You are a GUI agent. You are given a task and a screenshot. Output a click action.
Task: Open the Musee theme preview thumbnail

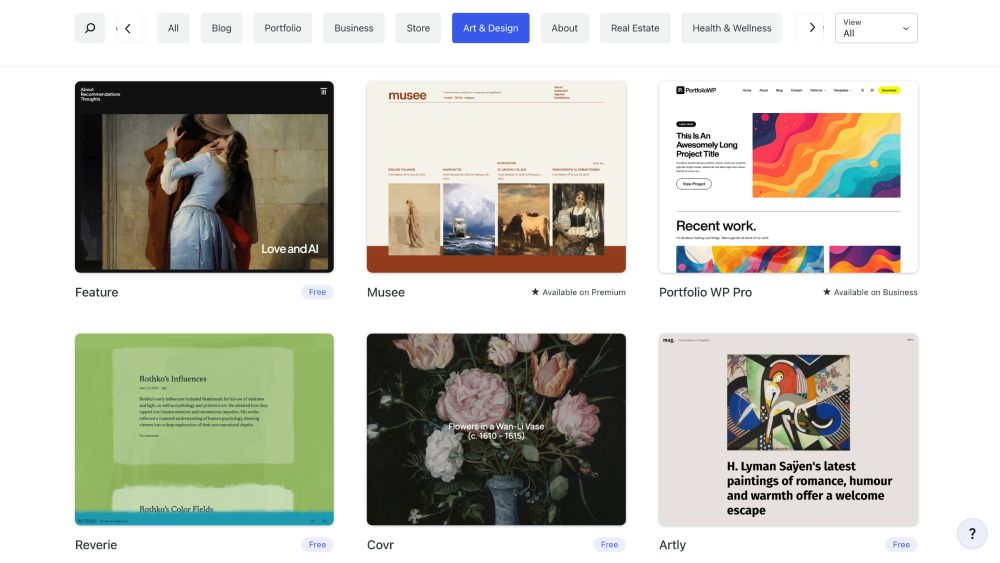(496, 177)
